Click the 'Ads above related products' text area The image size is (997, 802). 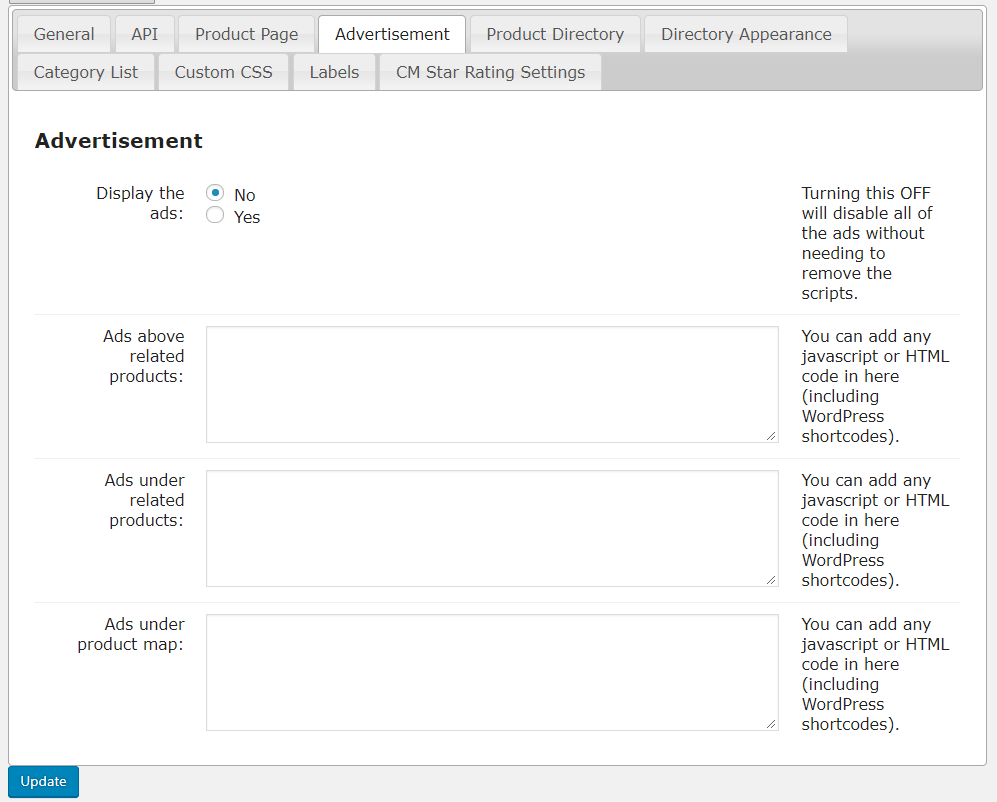click(492, 384)
